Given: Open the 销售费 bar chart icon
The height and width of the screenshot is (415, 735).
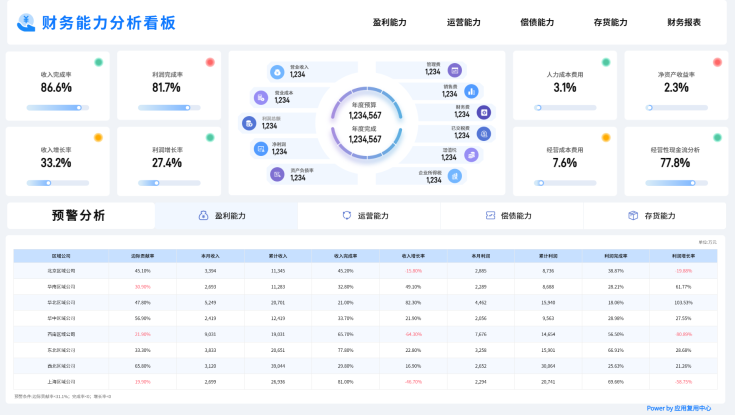Looking at the screenshot, I should [470, 91].
